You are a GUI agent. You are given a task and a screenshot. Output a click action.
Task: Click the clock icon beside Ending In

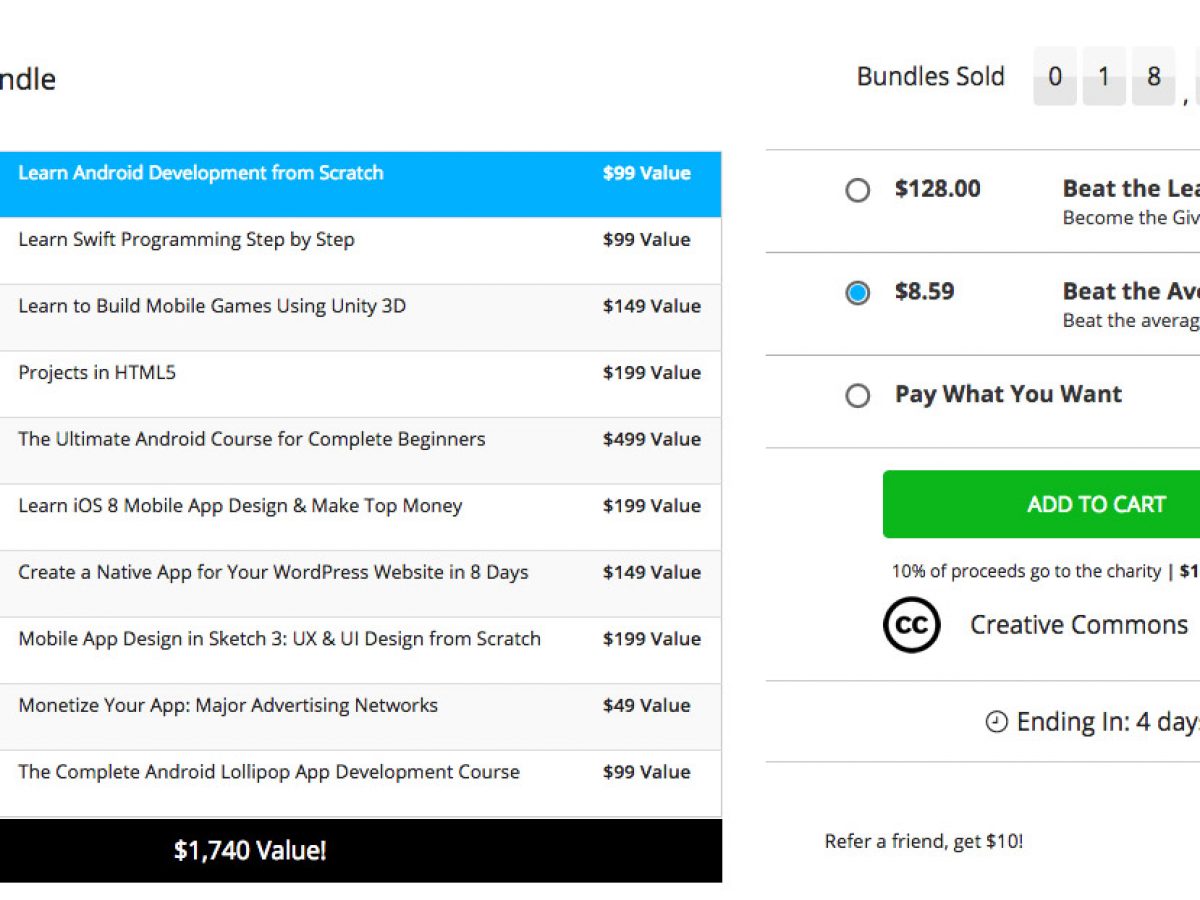pyautogui.click(x=996, y=722)
